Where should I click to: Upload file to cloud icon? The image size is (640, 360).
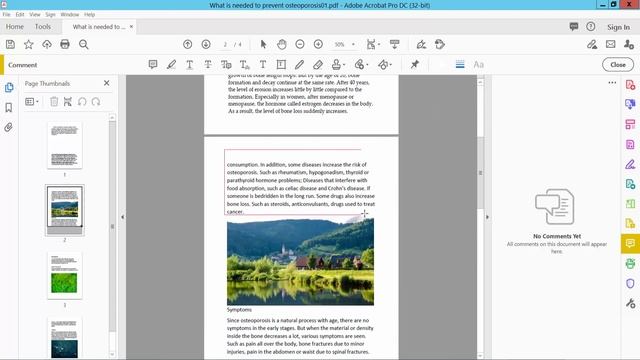47,44
